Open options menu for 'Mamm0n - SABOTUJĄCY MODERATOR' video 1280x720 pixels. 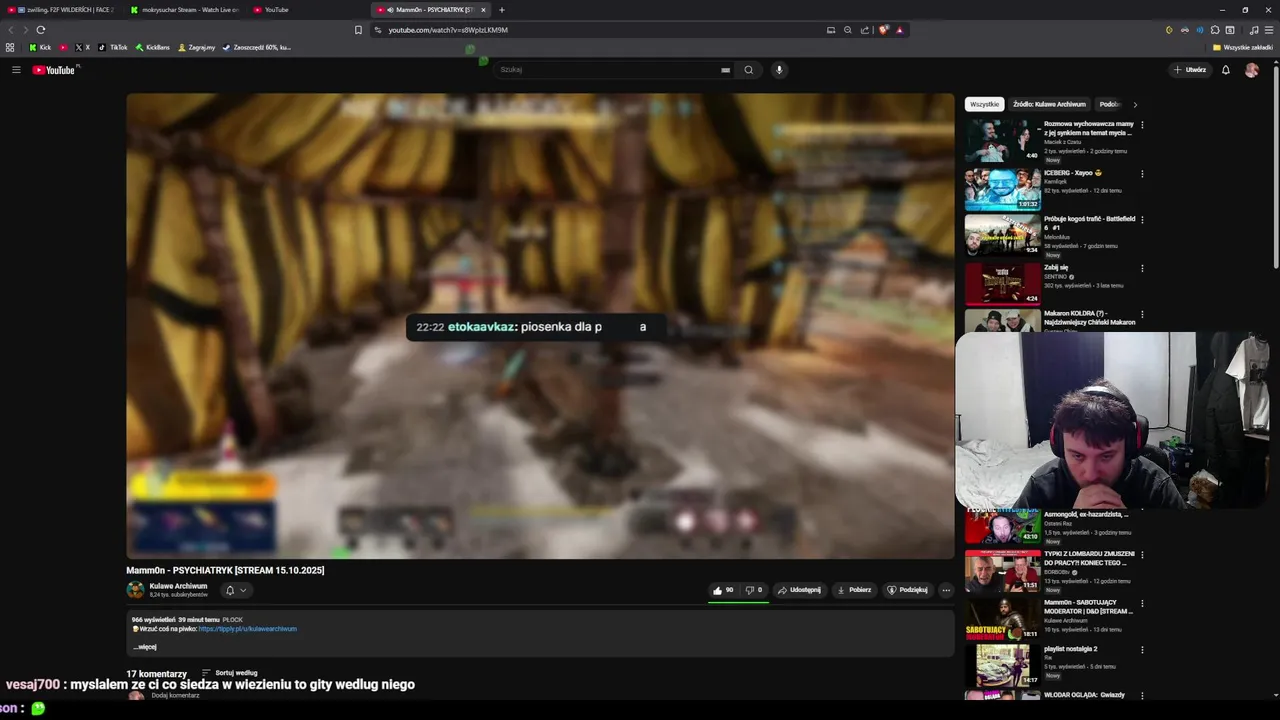click(x=1142, y=603)
